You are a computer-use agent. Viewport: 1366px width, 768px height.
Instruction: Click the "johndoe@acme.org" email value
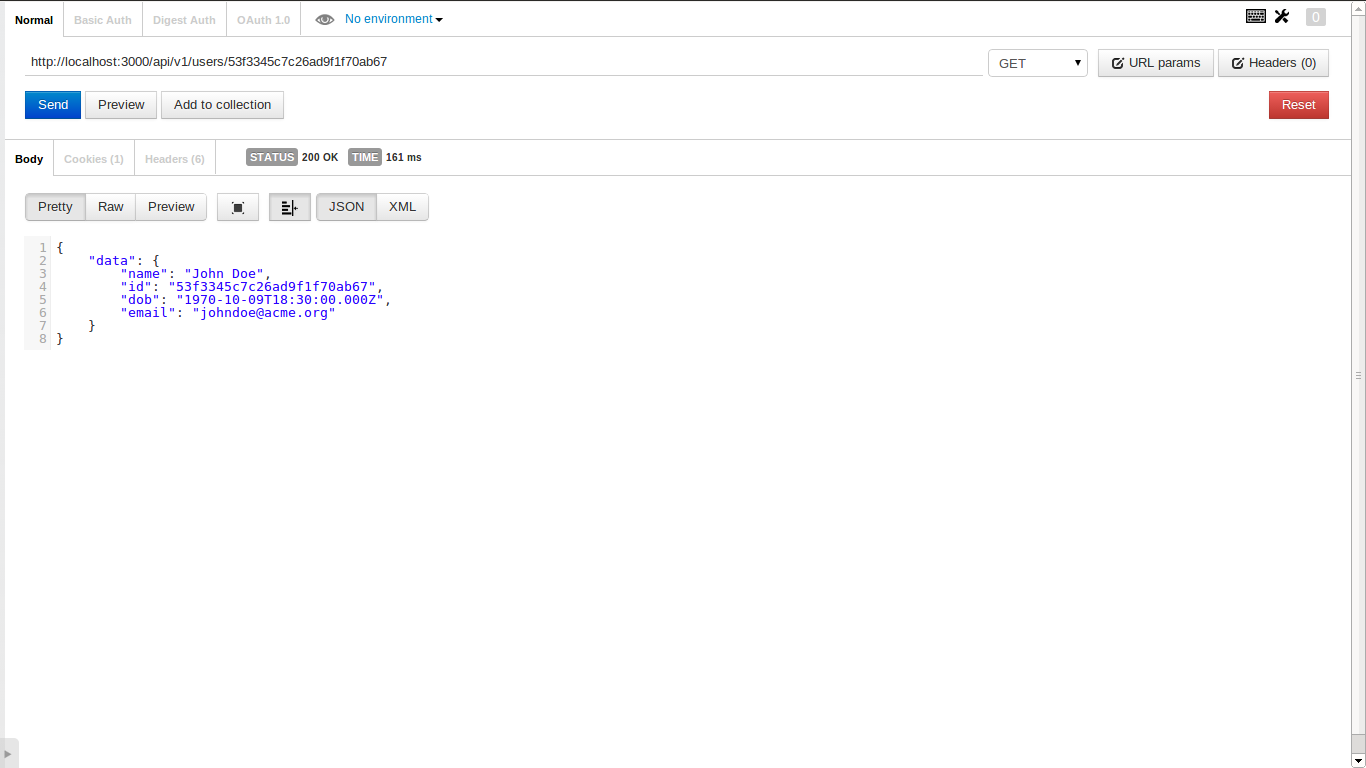(x=264, y=312)
